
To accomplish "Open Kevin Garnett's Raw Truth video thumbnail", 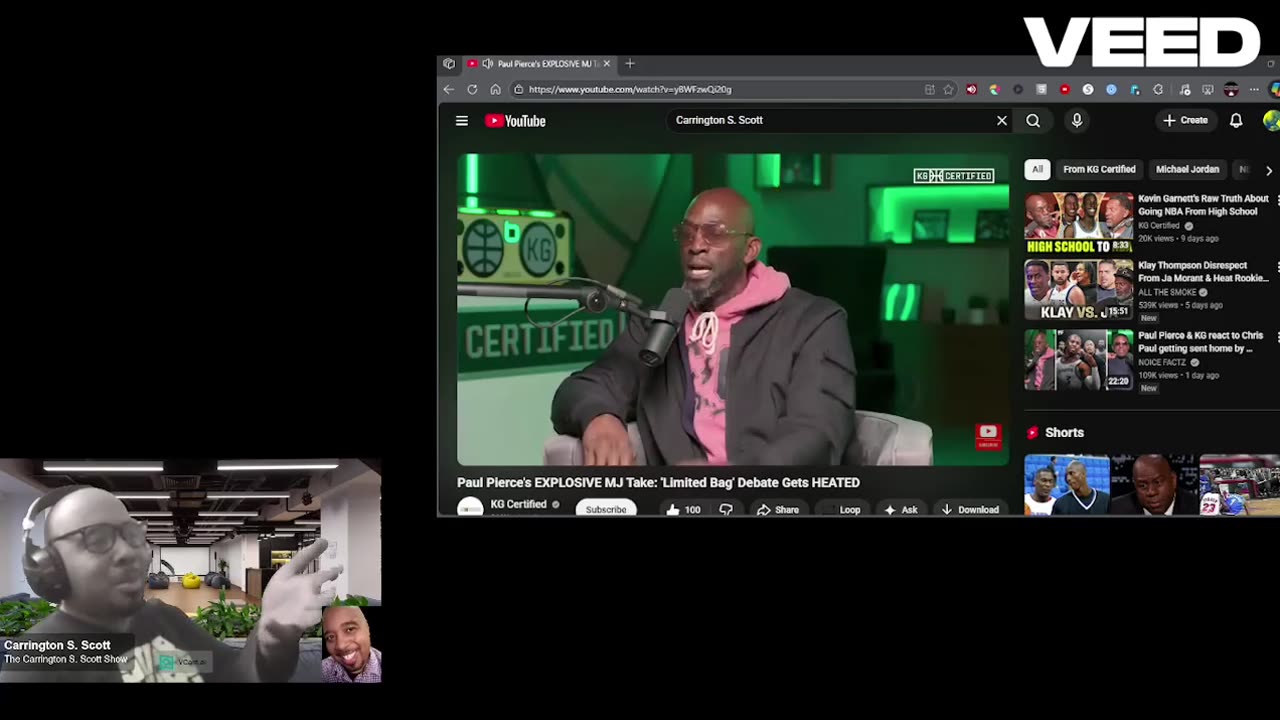I will (1078, 223).
